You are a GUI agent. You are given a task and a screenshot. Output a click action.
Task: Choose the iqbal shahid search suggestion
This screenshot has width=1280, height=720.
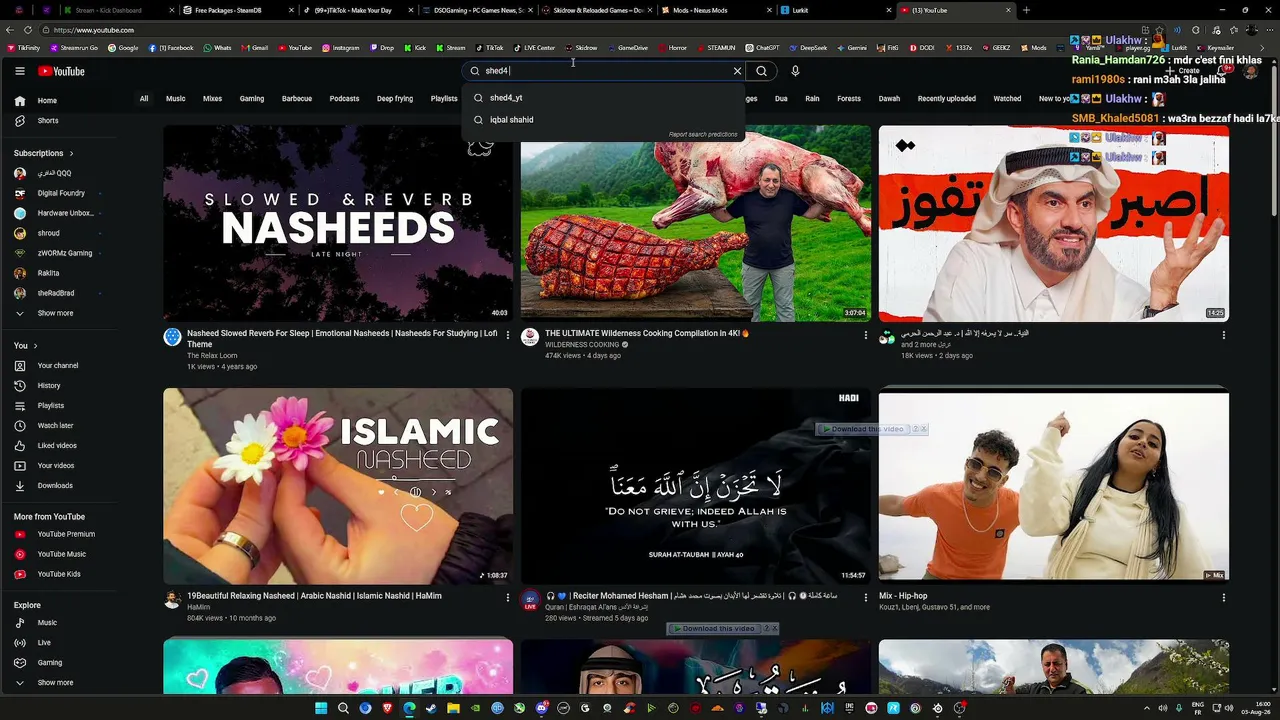605,120
